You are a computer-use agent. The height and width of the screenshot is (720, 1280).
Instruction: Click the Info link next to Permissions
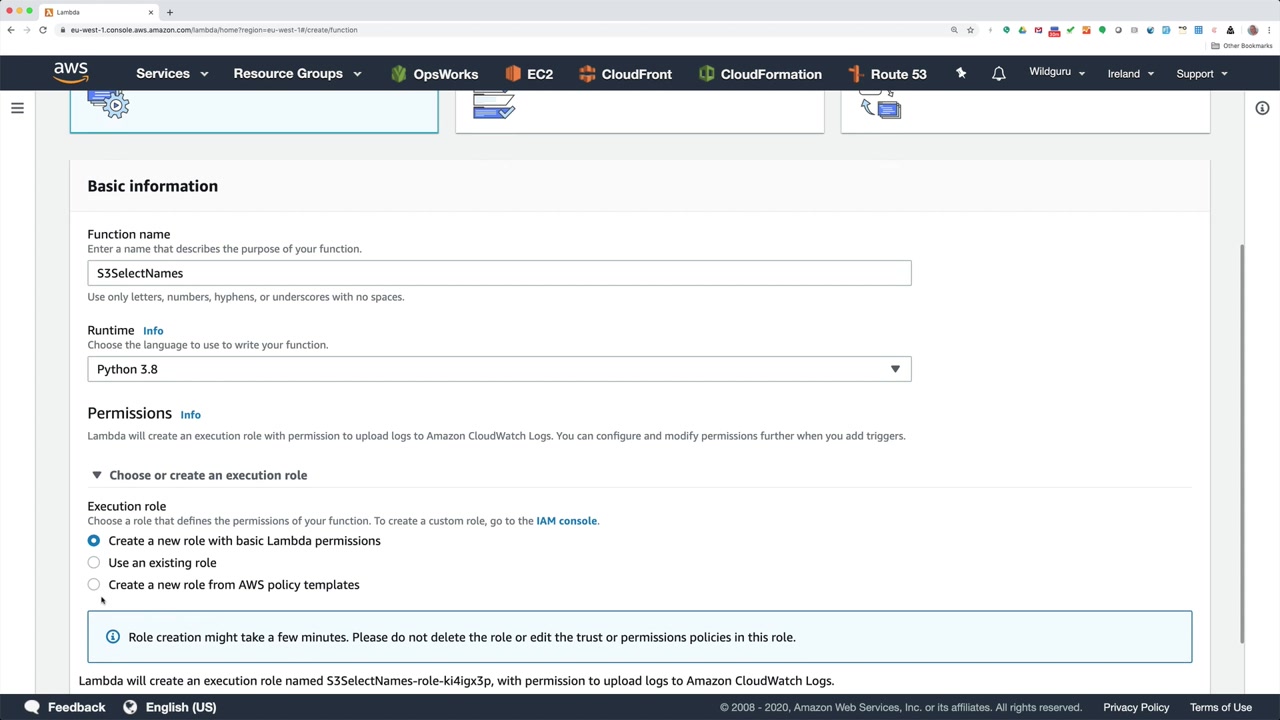coord(190,415)
